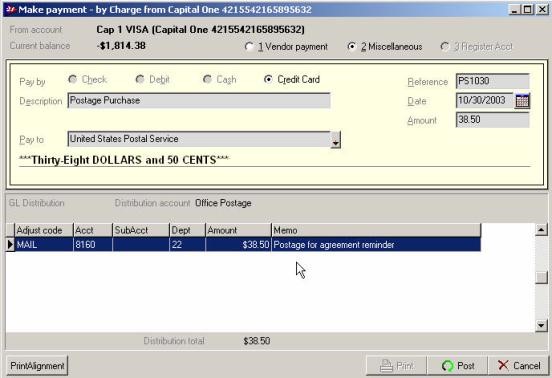Click the Amount column header in grid

(238, 230)
